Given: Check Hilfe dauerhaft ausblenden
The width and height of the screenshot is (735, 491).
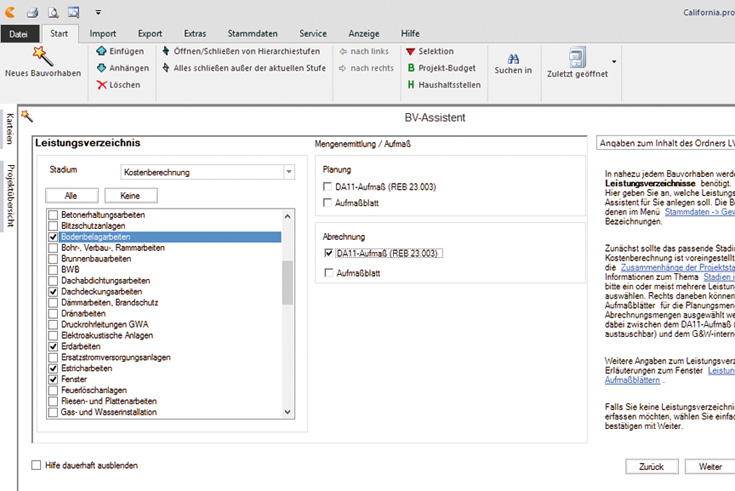Looking at the screenshot, I should pos(37,465).
